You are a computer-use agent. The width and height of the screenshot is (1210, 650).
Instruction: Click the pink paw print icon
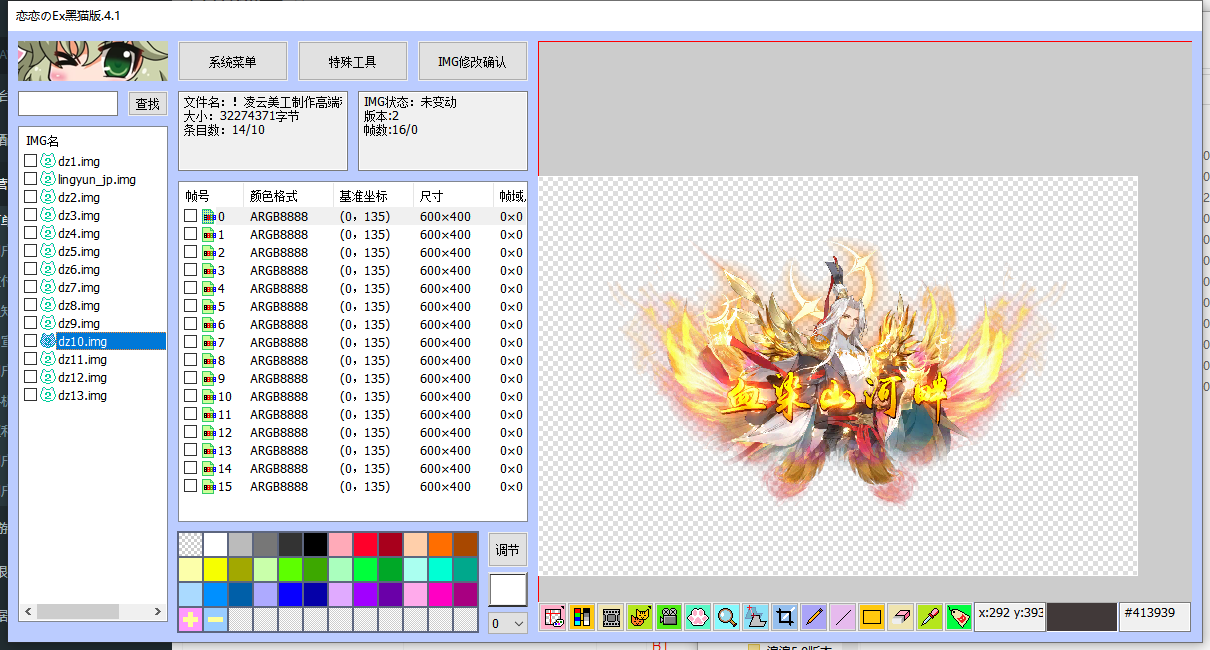coord(698,617)
